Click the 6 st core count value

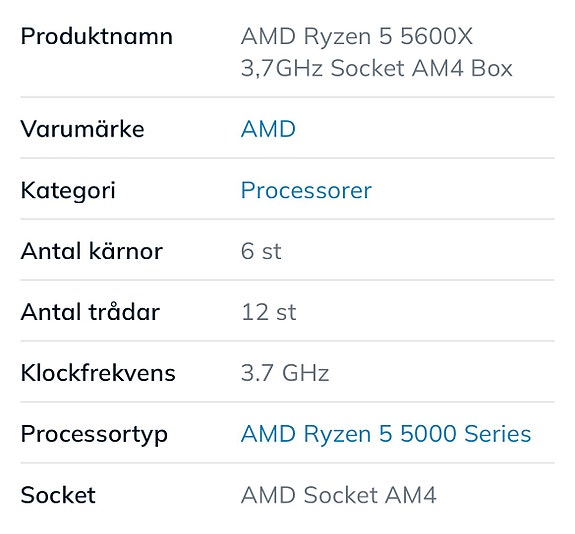(261, 251)
